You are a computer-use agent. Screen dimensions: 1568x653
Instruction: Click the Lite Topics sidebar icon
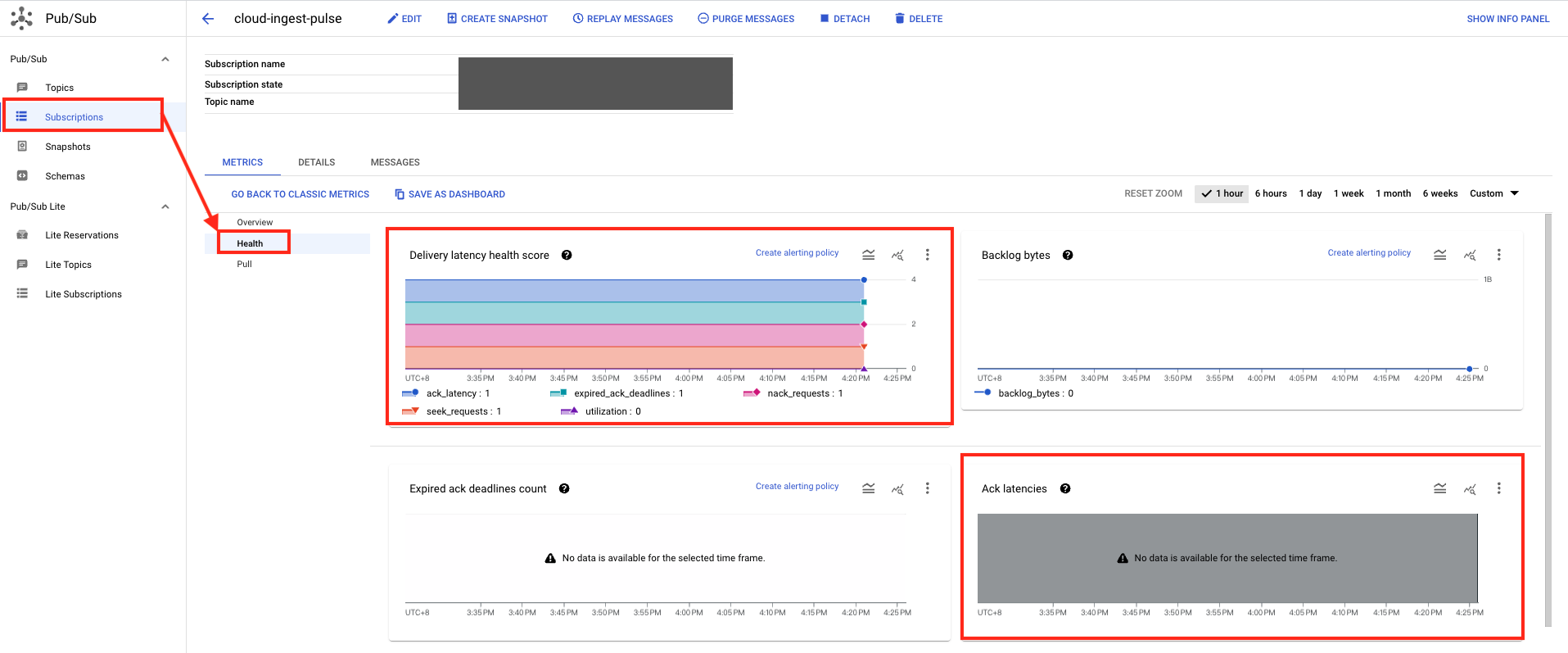click(x=22, y=265)
